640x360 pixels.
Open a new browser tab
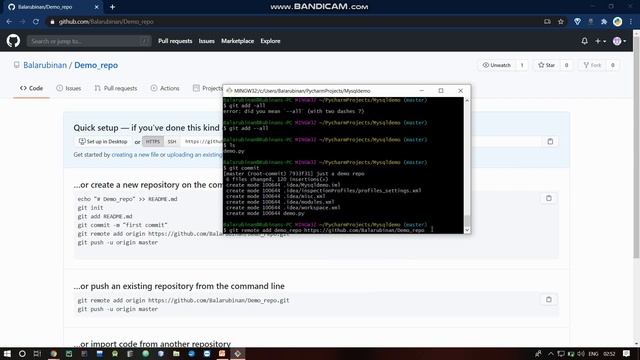pyautogui.click(x=112, y=7)
